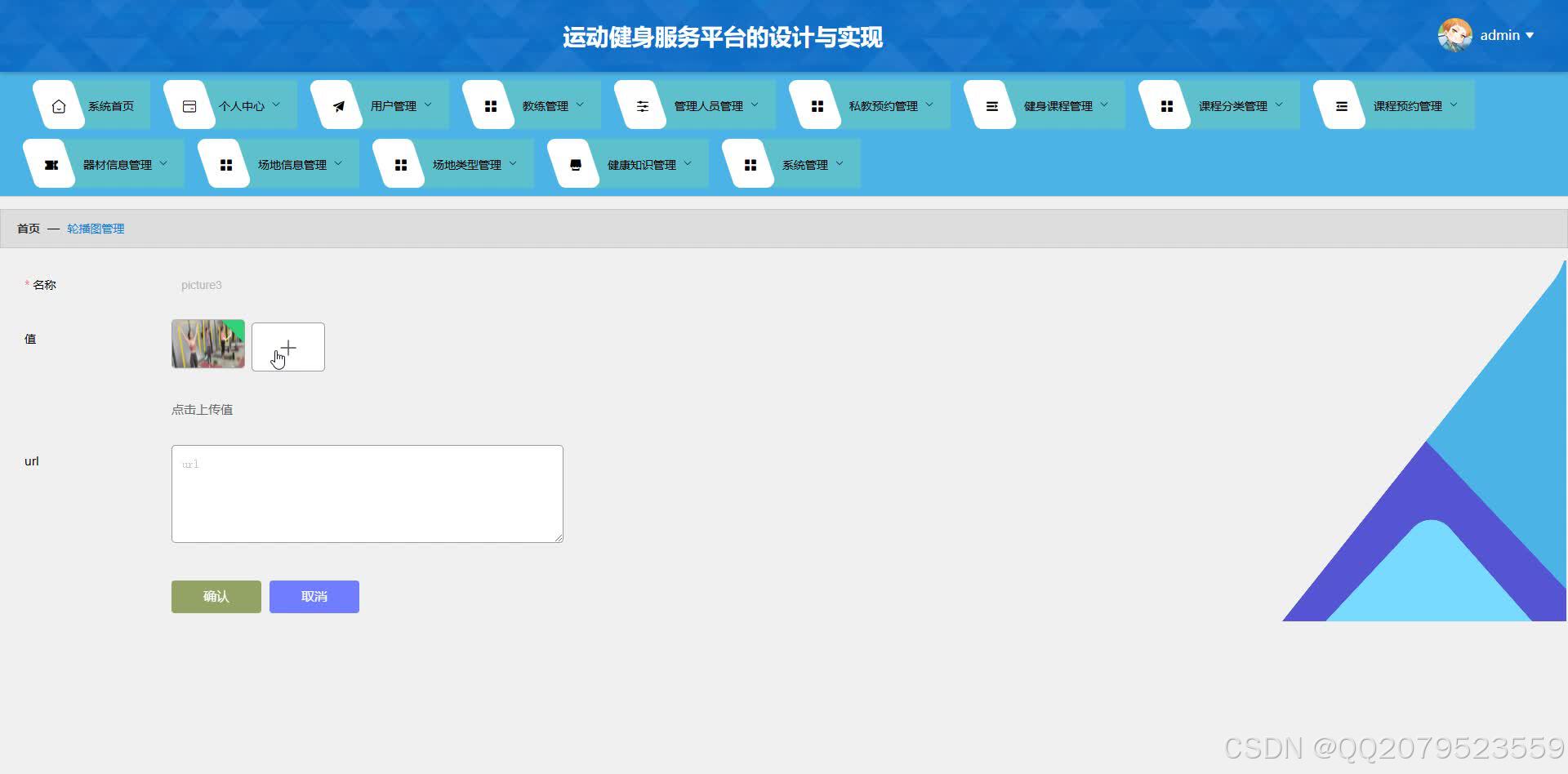Click the home icon beside 系统首页
Viewport: 1568px width, 774px height.
58,105
